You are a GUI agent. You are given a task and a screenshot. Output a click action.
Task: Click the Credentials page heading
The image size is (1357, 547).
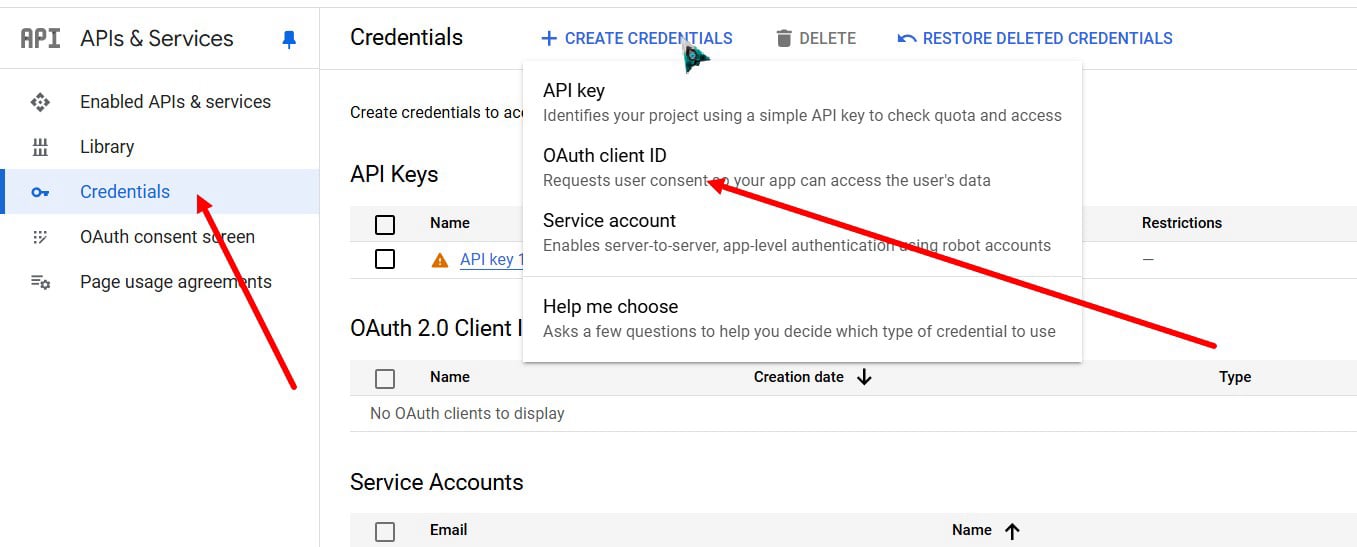tap(407, 38)
